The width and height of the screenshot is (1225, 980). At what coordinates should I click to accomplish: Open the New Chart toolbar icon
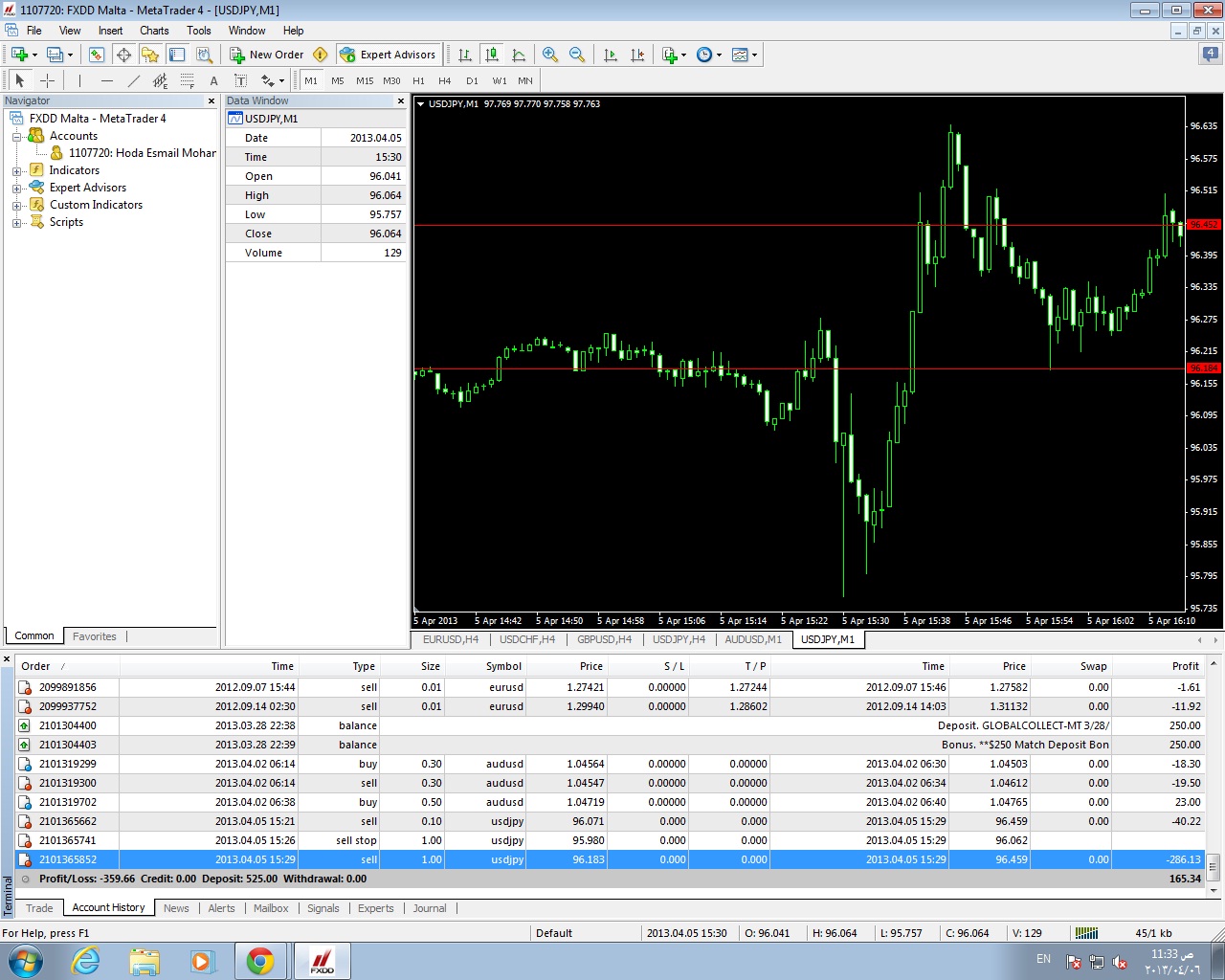19,55
